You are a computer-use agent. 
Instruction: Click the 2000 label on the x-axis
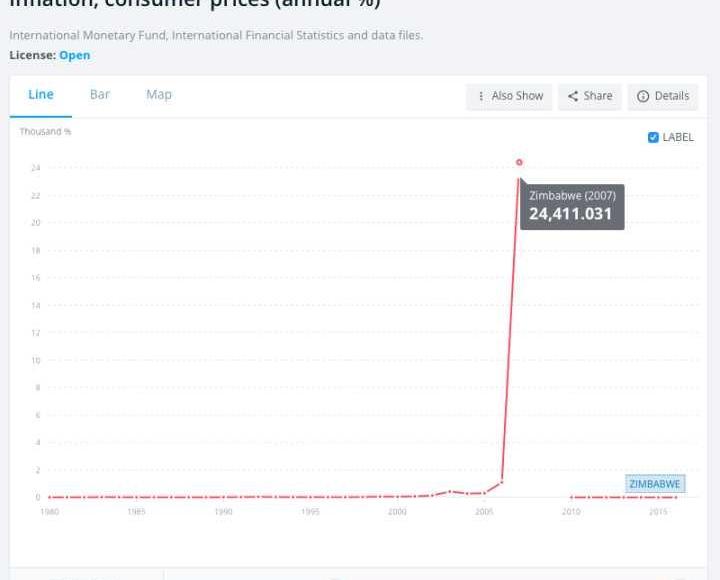click(x=397, y=512)
